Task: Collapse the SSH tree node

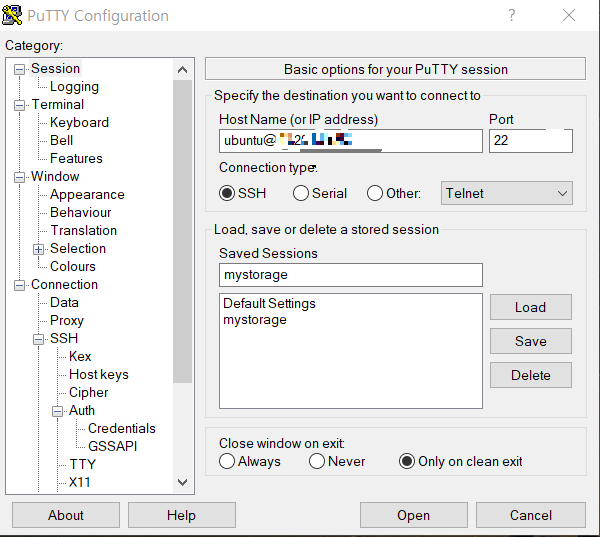Action: [38, 340]
